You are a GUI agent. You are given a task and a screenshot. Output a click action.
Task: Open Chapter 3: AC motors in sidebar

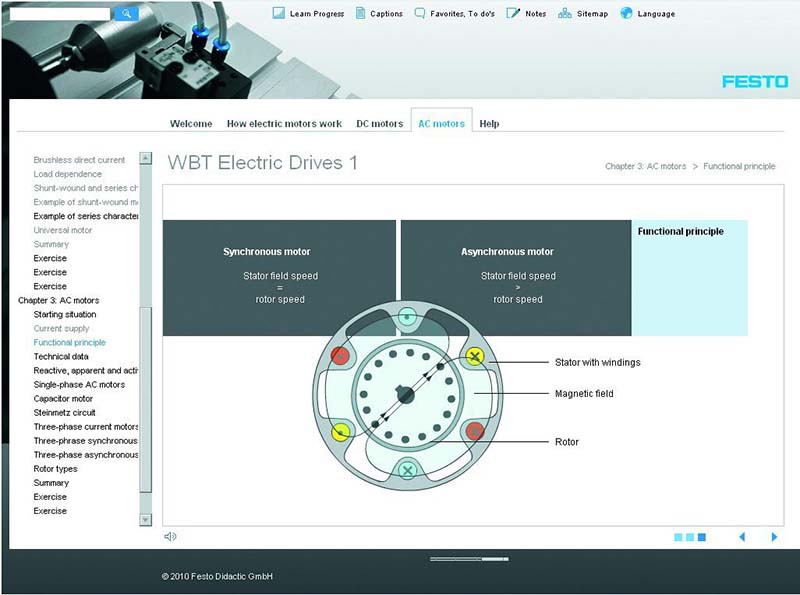pos(59,300)
